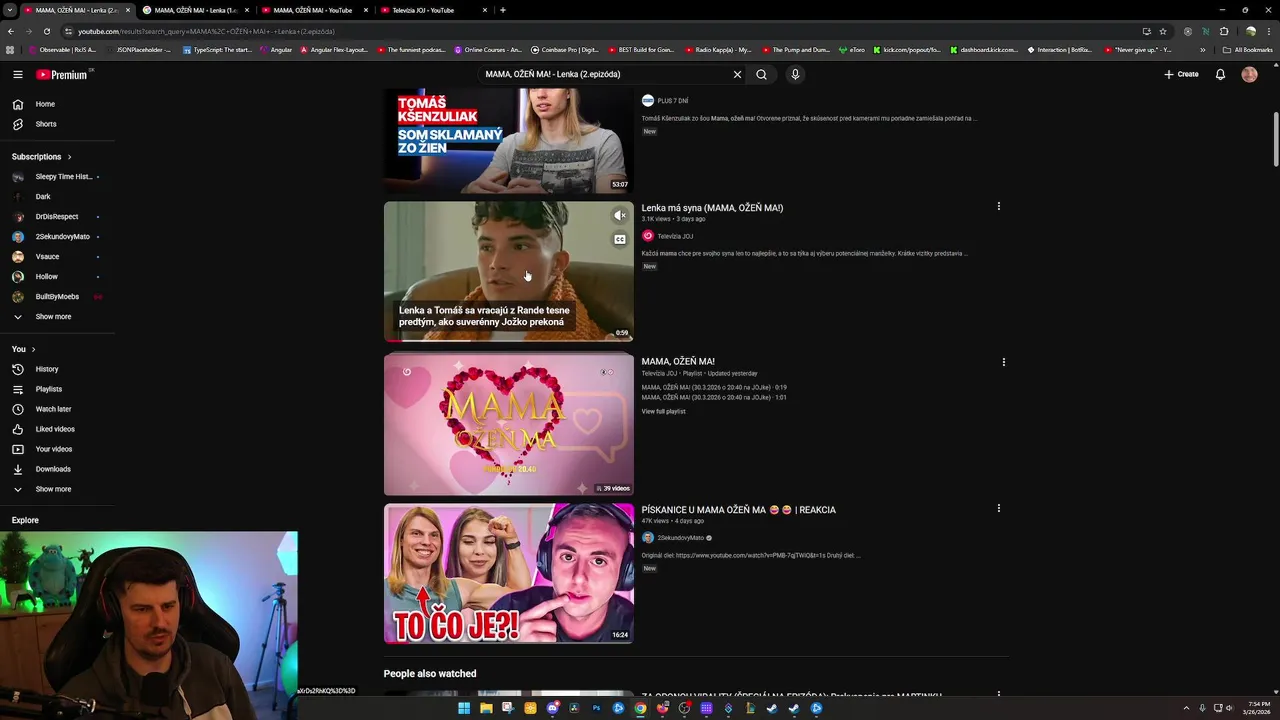
Task: Reload the page
Action: [x=46, y=31]
